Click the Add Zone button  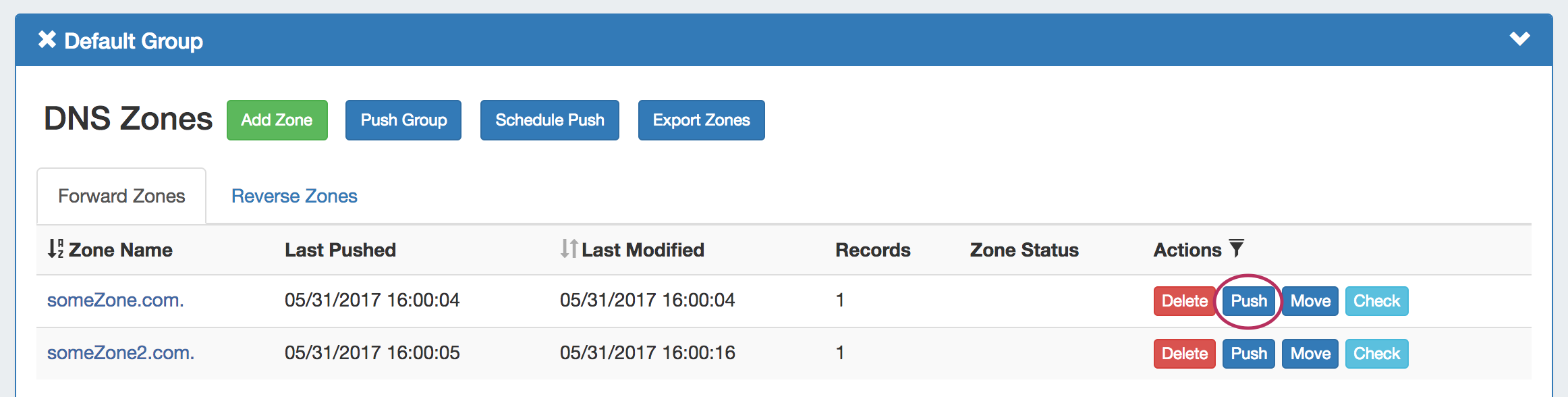point(277,120)
